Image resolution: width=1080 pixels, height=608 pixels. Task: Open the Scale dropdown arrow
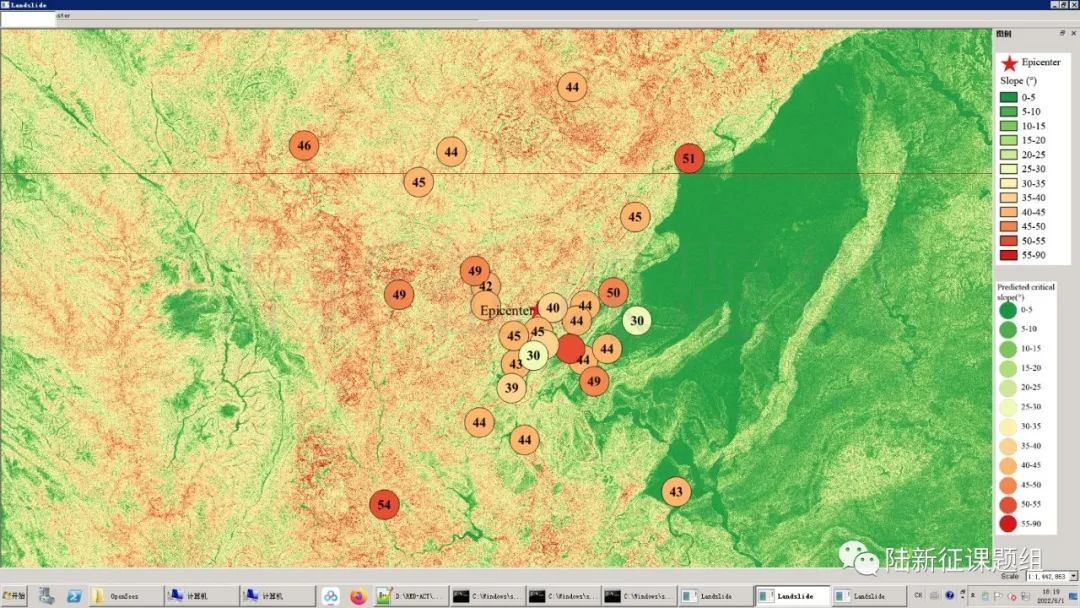pyautogui.click(x=1074, y=576)
